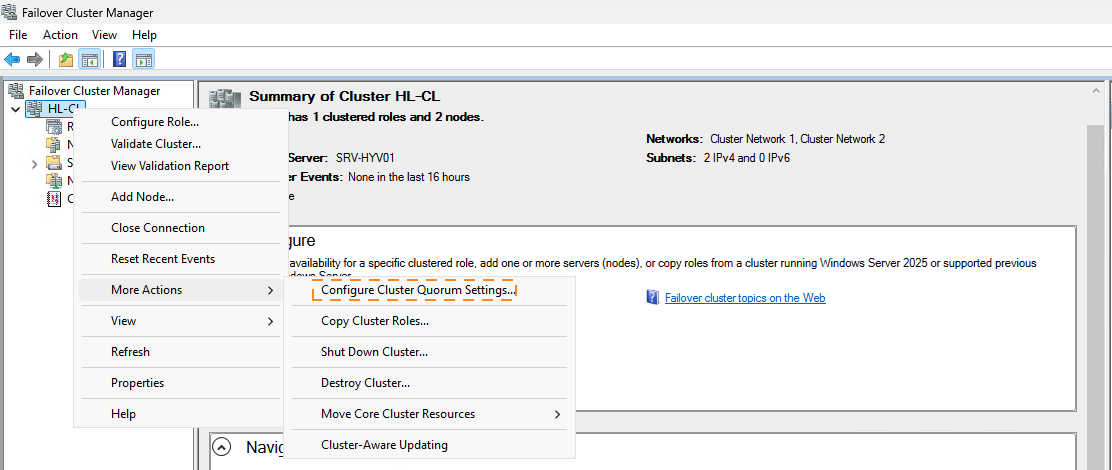Click Add Node in the context menu
The image size is (1112, 470).
(x=142, y=197)
